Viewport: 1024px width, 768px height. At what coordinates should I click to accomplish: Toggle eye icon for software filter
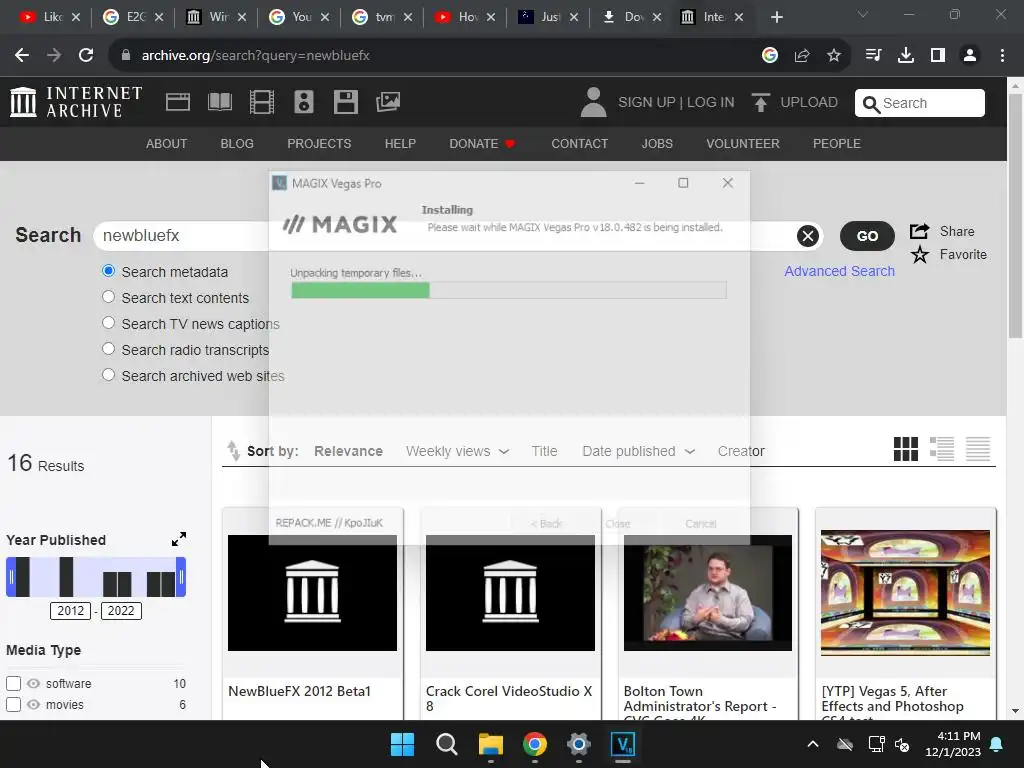tap(33, 684)
